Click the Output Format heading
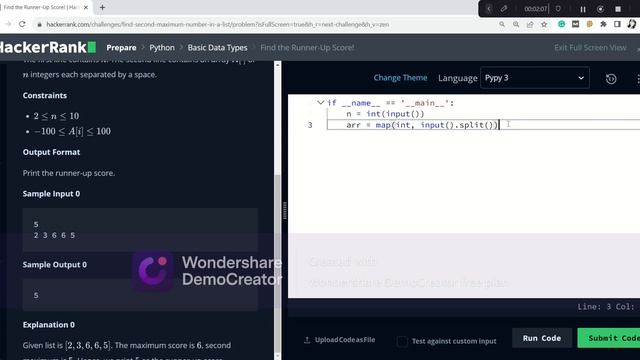 (x=51, y=152)
